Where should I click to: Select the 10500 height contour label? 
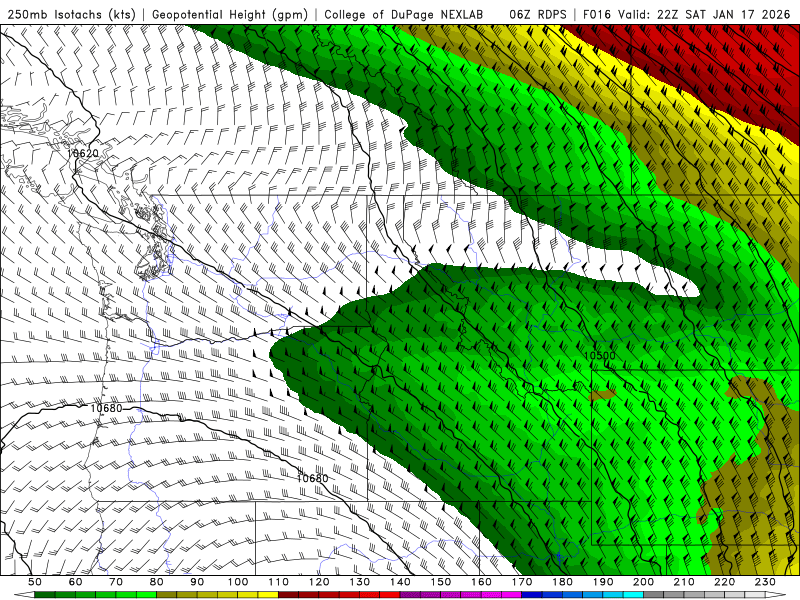click(599, 356)
